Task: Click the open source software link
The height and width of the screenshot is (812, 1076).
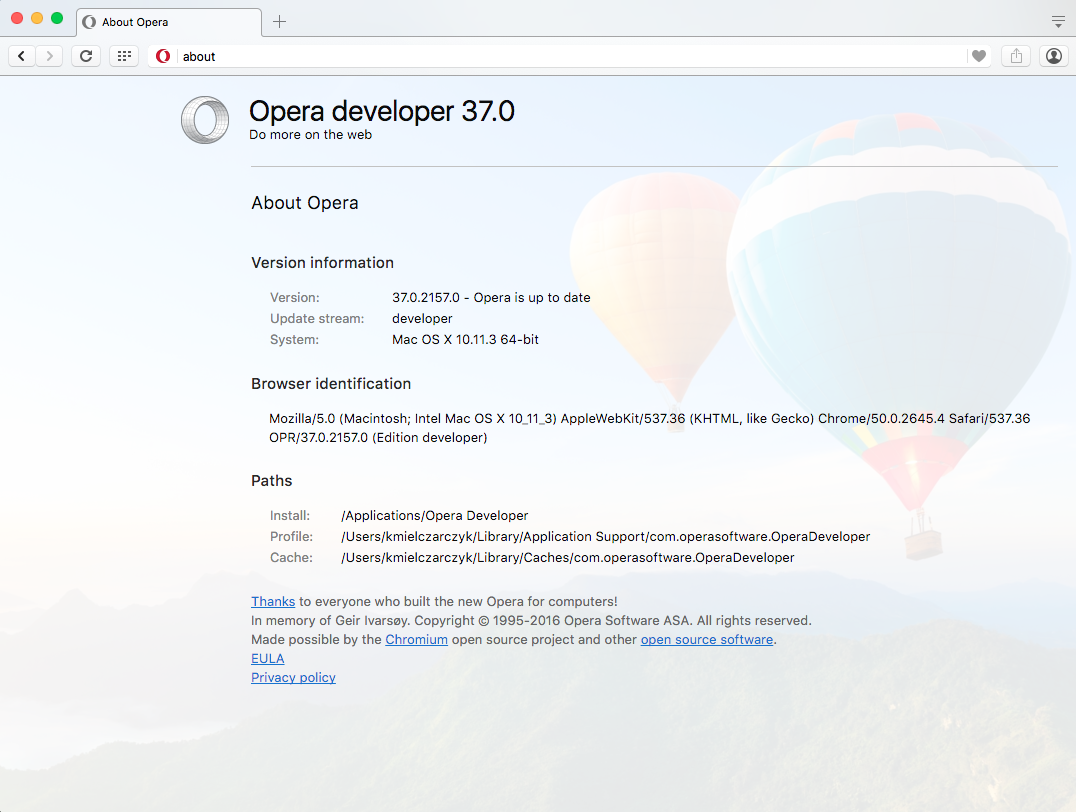Action: 706,639
